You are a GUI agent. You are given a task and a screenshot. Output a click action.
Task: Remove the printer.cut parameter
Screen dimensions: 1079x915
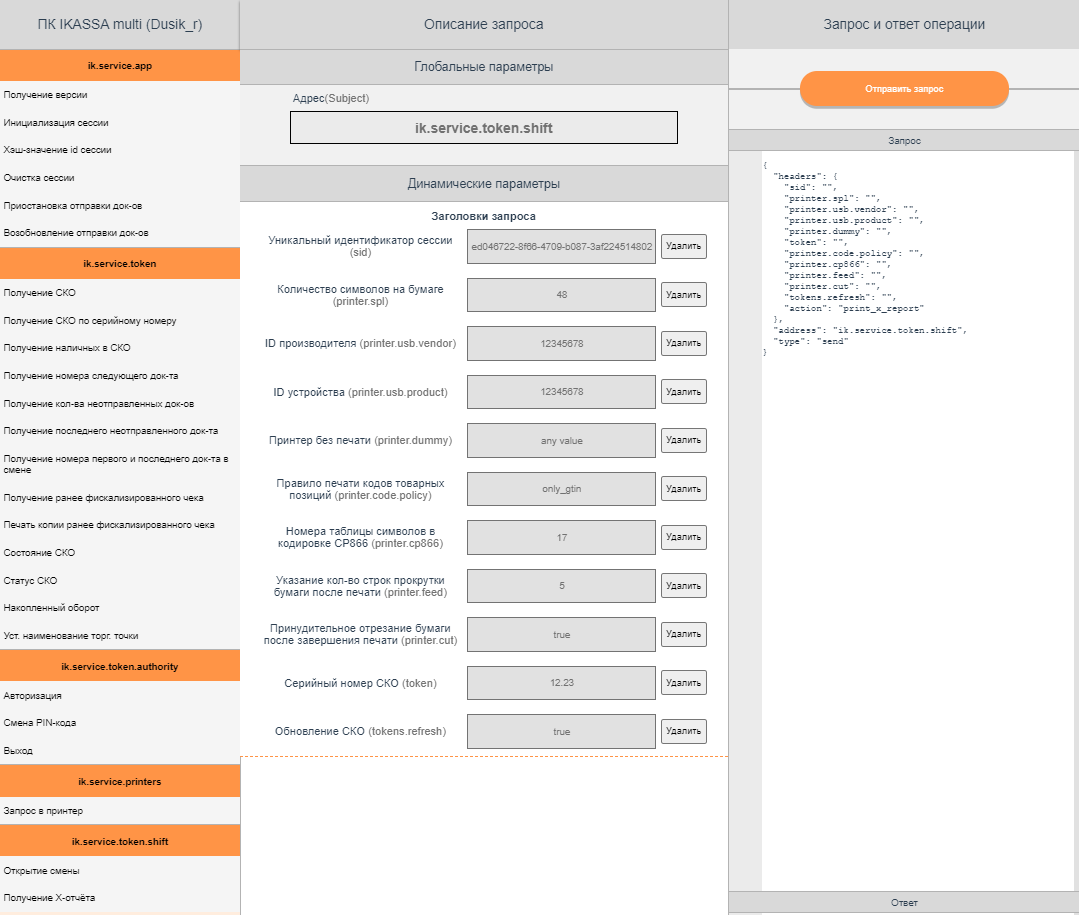(x=683, y=634)
